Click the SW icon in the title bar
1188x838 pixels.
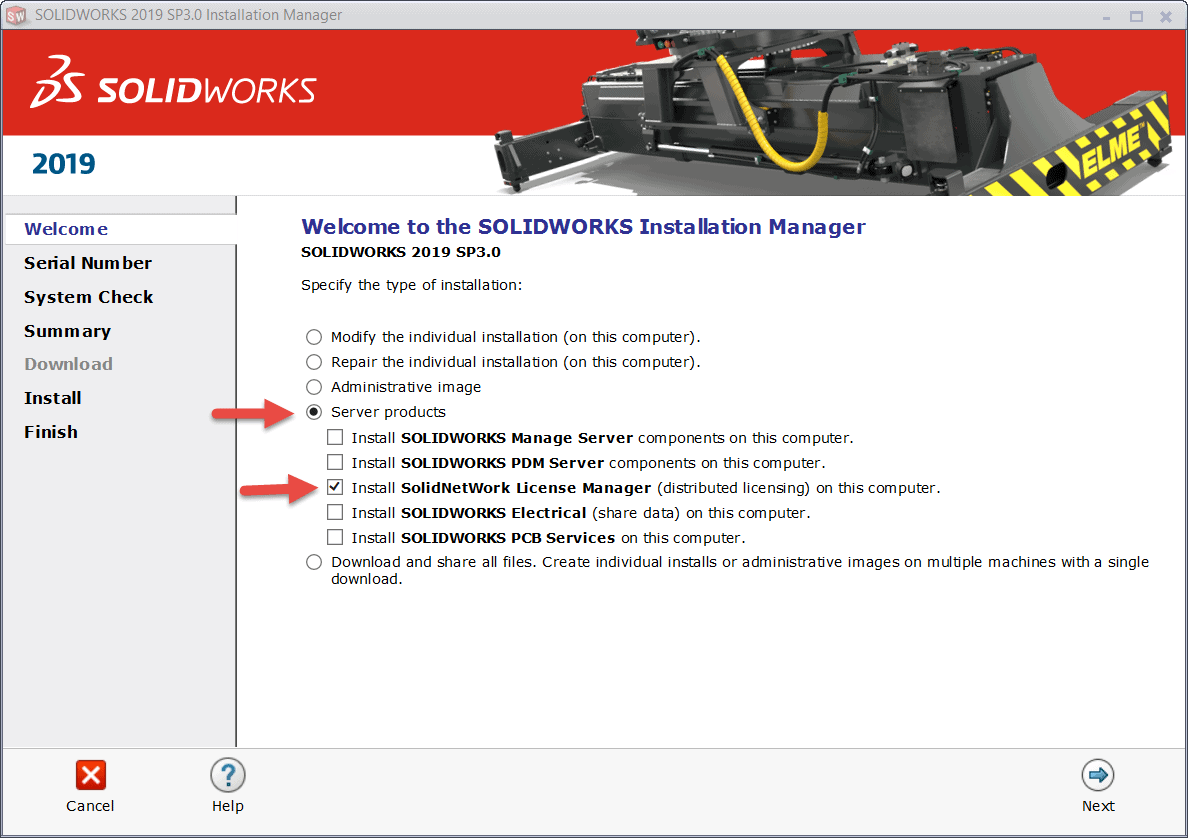[16, 15]
